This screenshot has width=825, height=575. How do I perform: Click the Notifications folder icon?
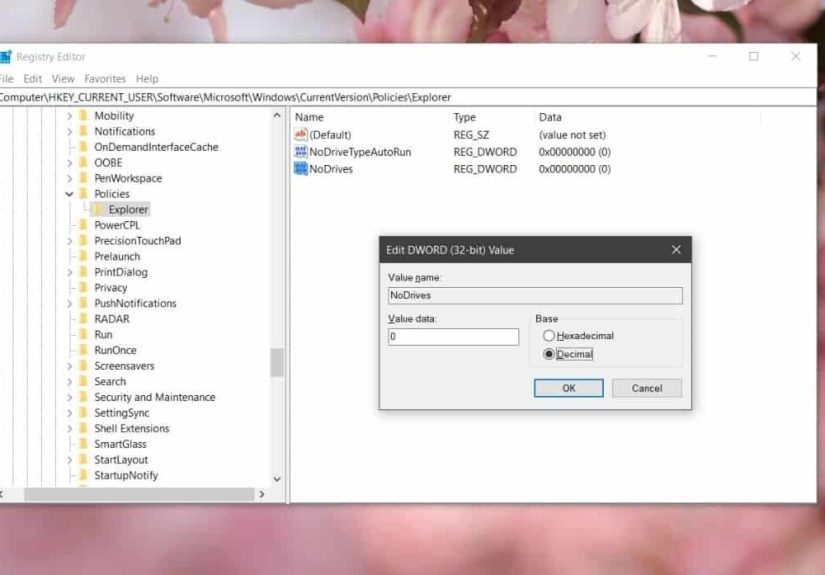coord(83,131)
